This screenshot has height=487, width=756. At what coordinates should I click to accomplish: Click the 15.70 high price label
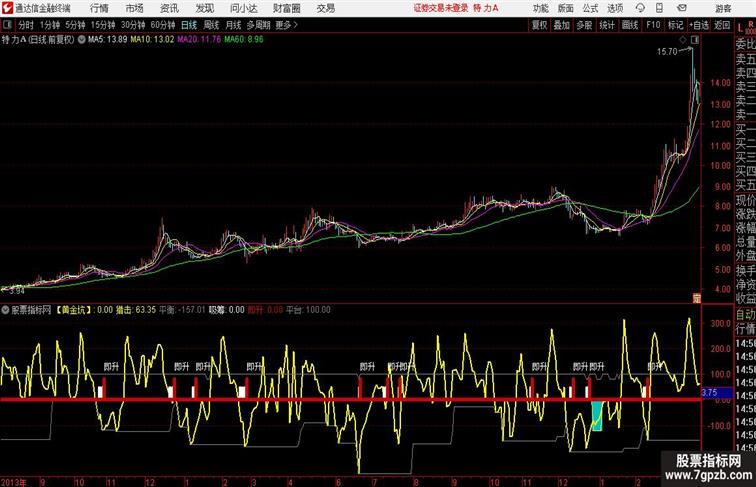[667, 52]
